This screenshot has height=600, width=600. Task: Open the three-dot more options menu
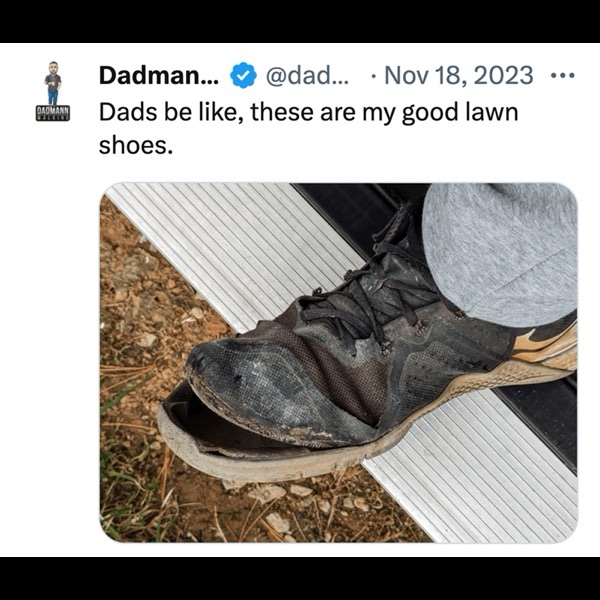pyautogui.click(x=562, y=76)
